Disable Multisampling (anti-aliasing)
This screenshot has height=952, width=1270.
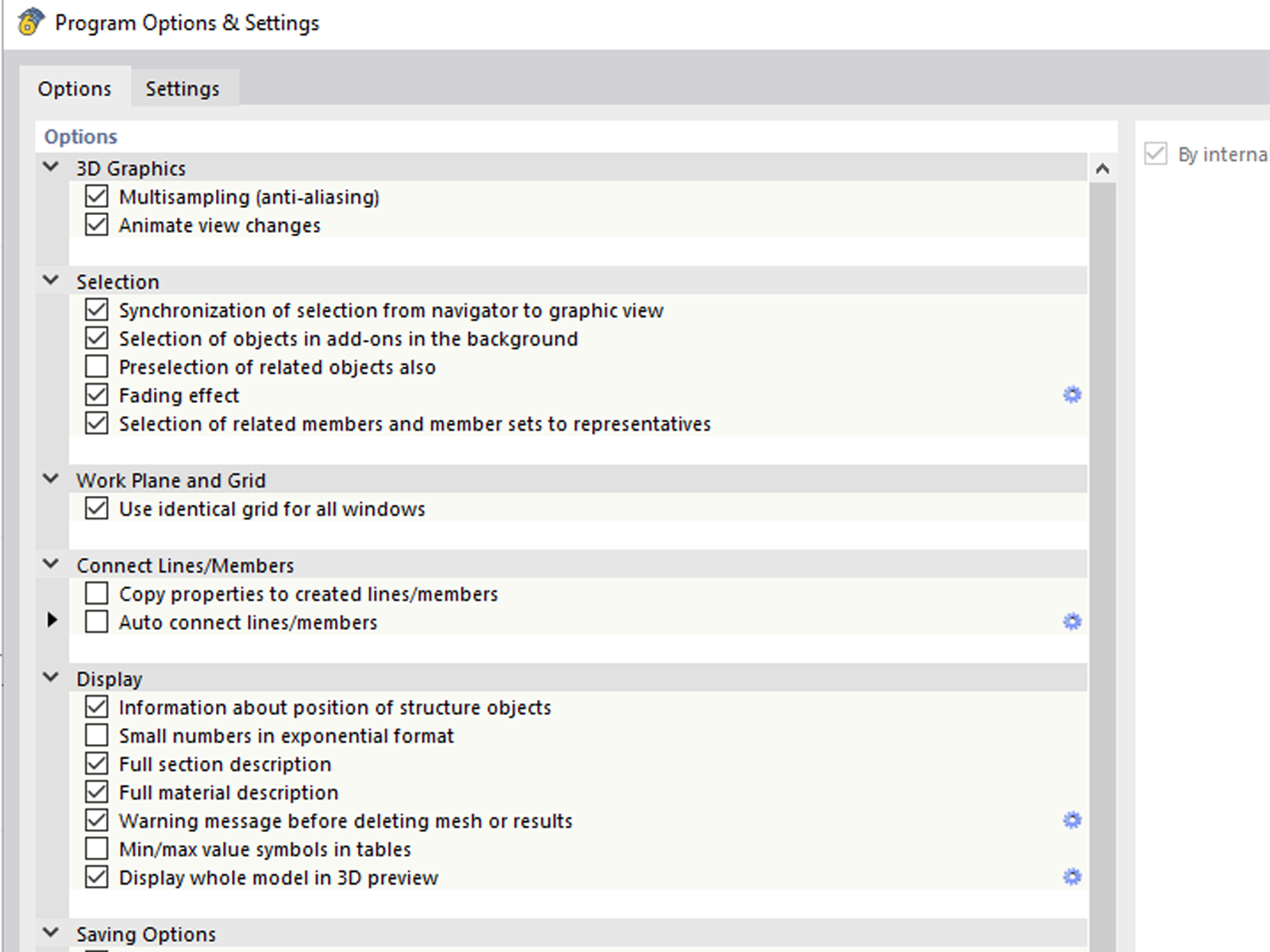(96, 196)
